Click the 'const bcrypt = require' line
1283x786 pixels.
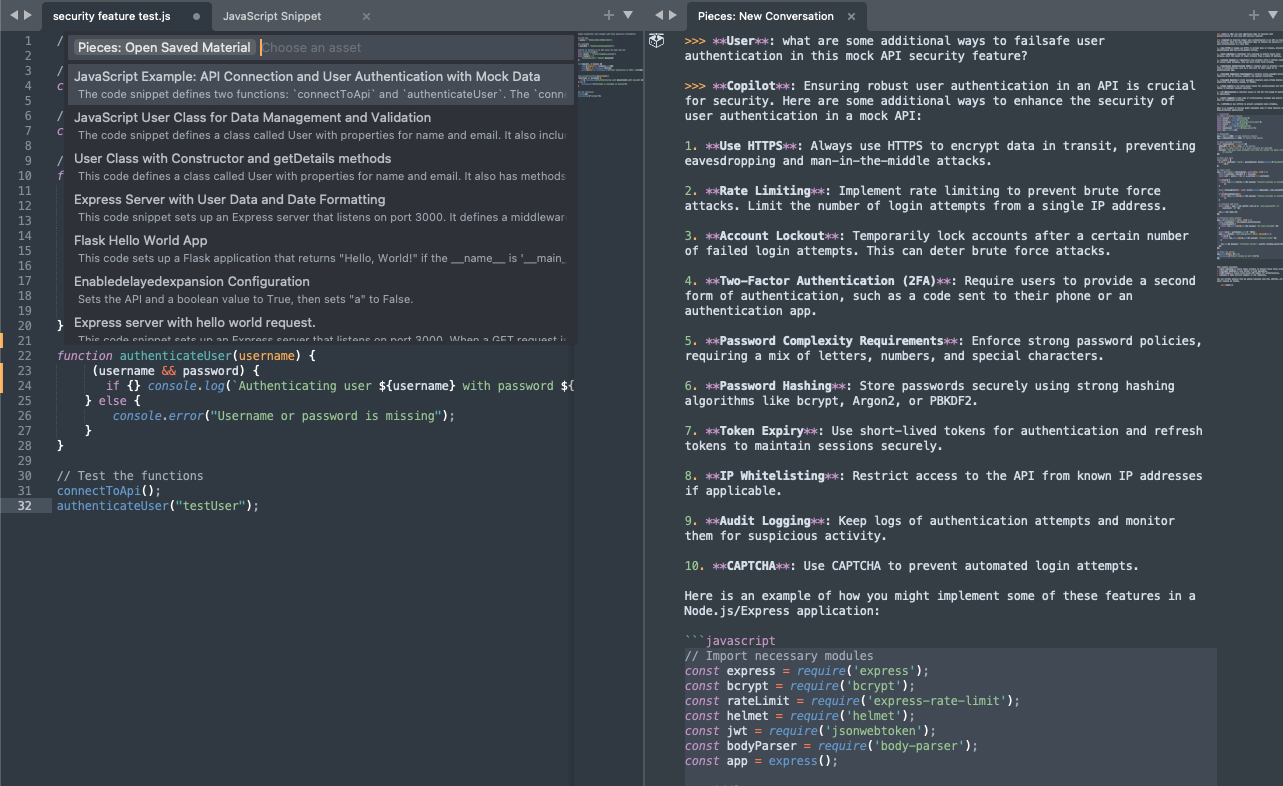click(800, 686)
